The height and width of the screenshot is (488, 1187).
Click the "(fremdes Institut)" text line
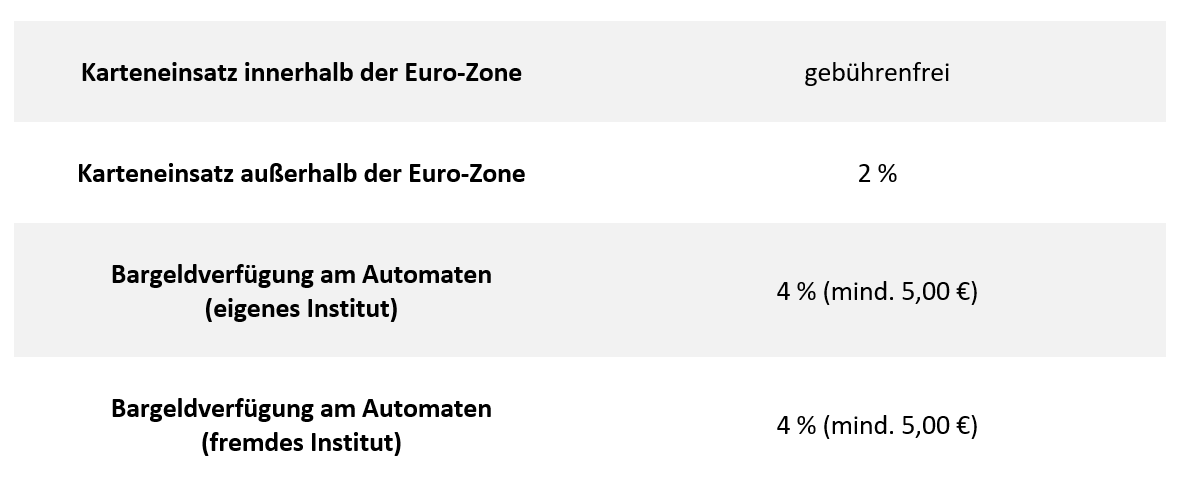301,443
